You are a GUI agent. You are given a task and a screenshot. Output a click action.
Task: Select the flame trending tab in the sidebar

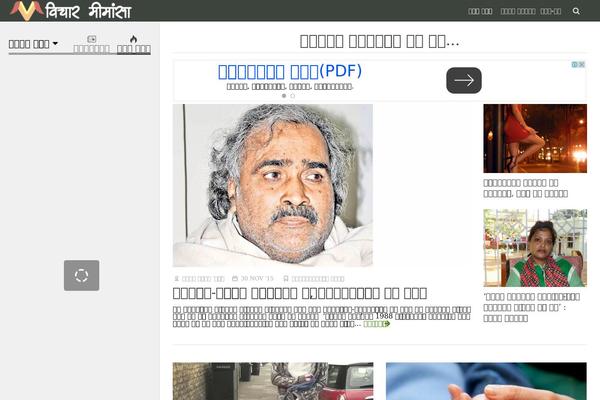pyautogui.click(x=134, y=44)
